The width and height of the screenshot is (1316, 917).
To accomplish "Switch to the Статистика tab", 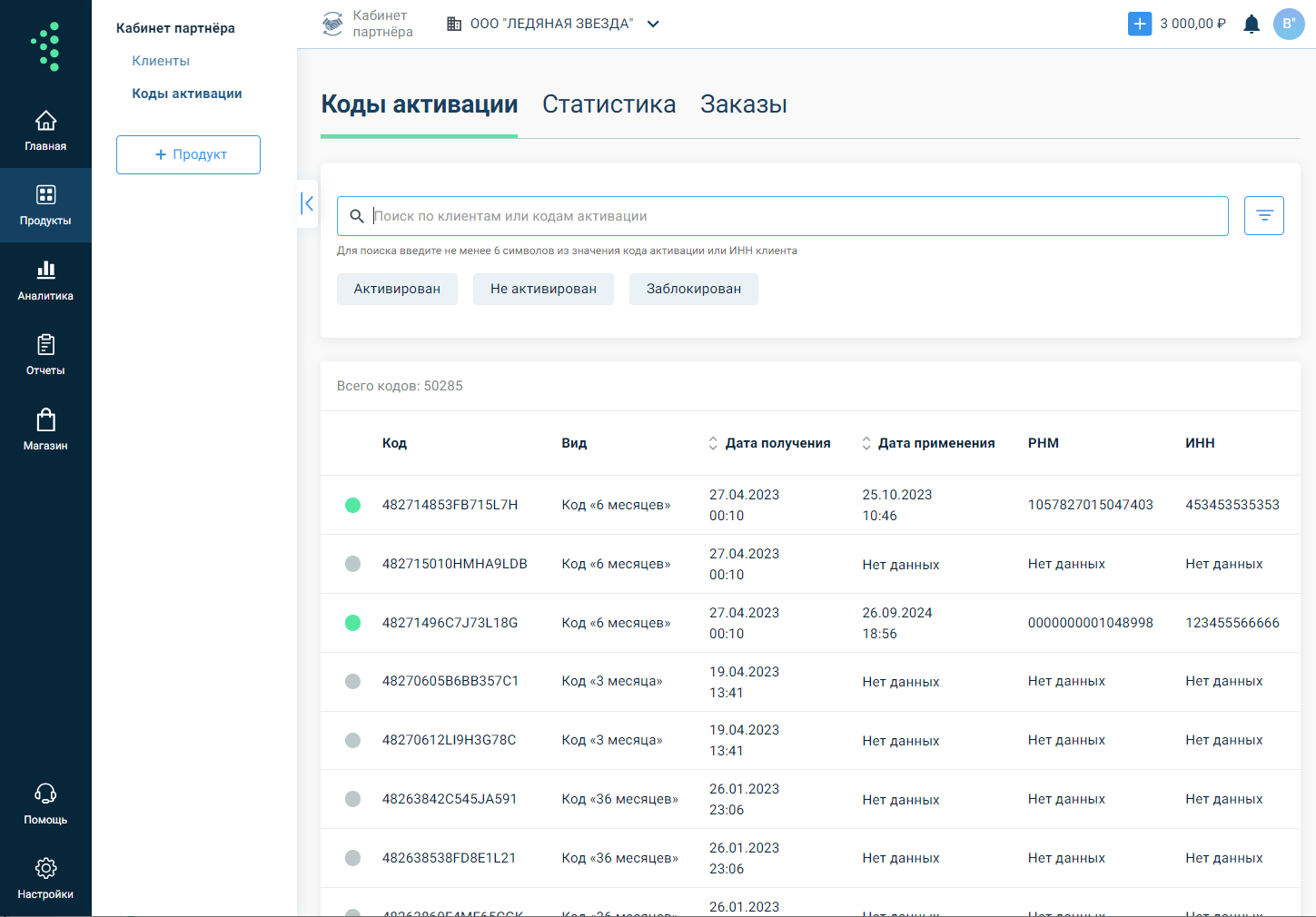I will (609, 104).
